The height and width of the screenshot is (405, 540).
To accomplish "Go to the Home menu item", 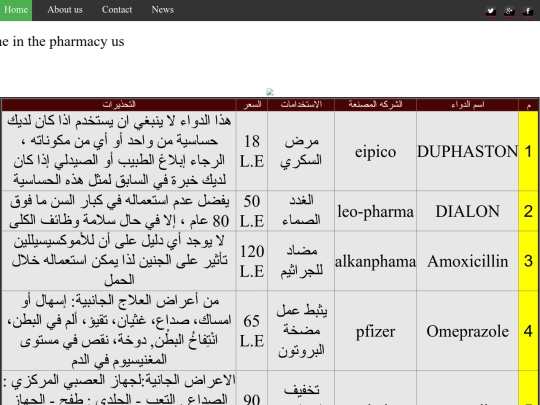I will pos(16,10).
